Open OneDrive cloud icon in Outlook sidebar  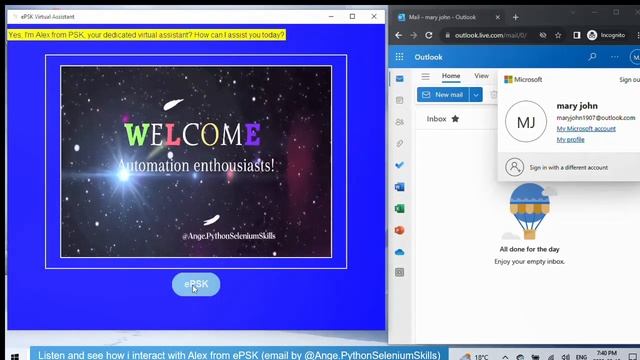[x=400, y=252]
